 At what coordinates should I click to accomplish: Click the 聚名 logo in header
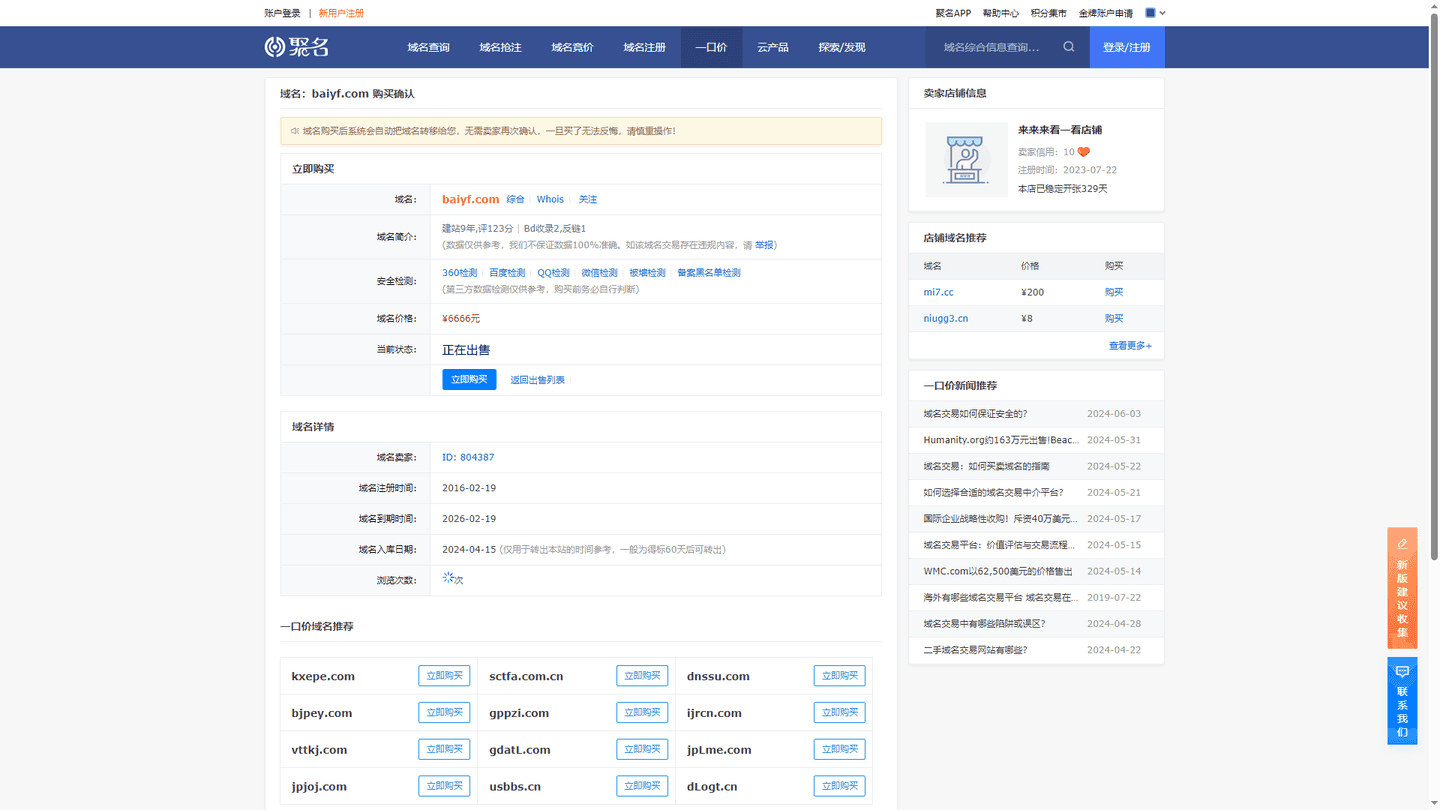pyautogui.click(x=297, y=47)
